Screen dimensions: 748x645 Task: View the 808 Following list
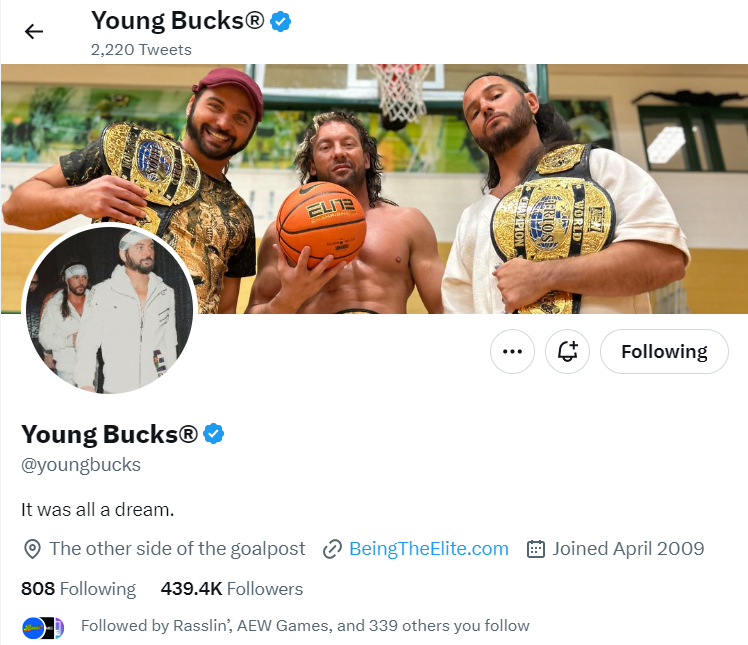tap(78, 589)
